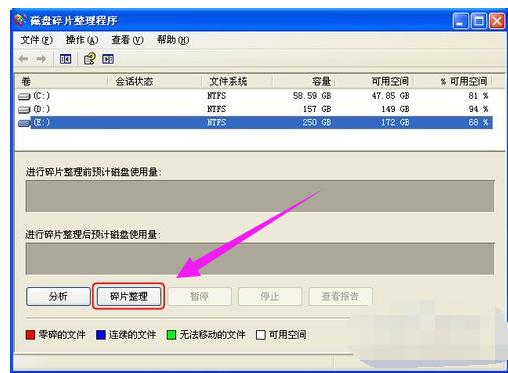Image resolution: width=508 pixels, height=373 pixels.
Task: Click the NTFS cell in D: row
Action: (x=216, y=109)
